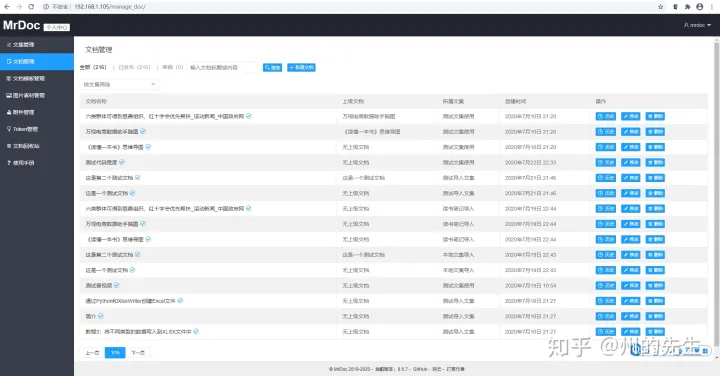Open history for the 简介 document
The image size is (720, 376).
[606, 316]
